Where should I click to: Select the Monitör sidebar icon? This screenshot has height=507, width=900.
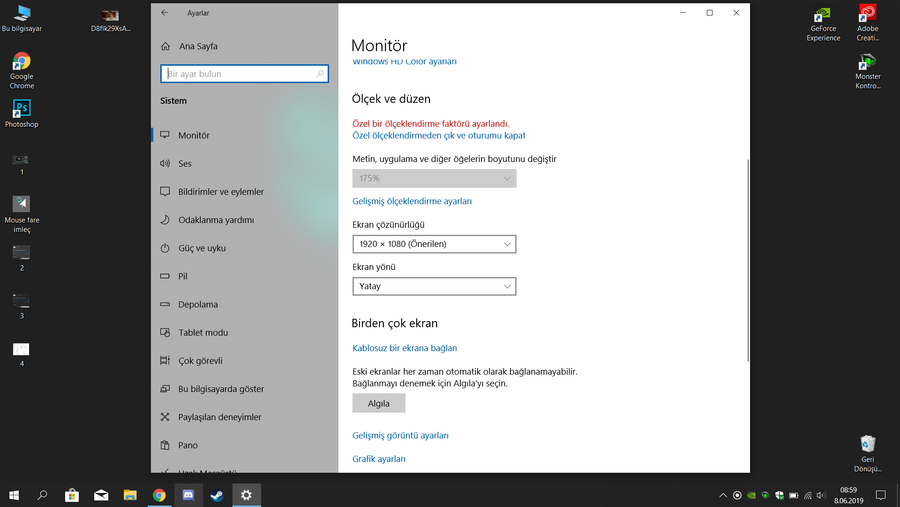[165, 135]
